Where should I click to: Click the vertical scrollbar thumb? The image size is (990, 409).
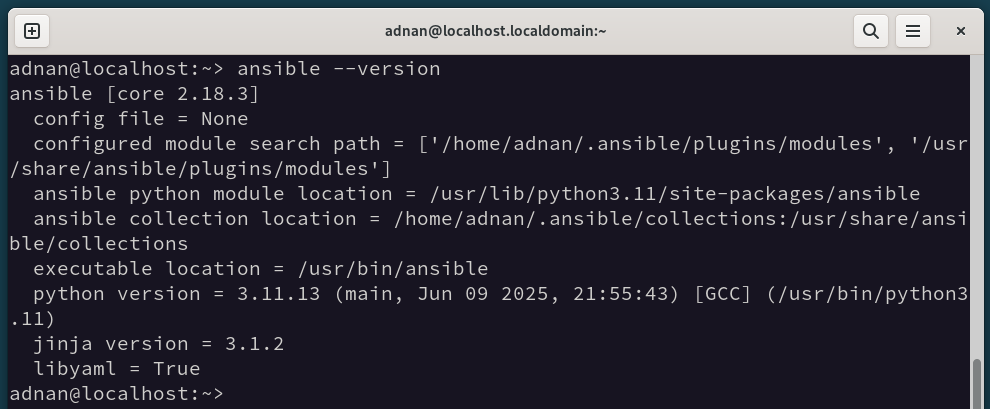pos(977,384)
